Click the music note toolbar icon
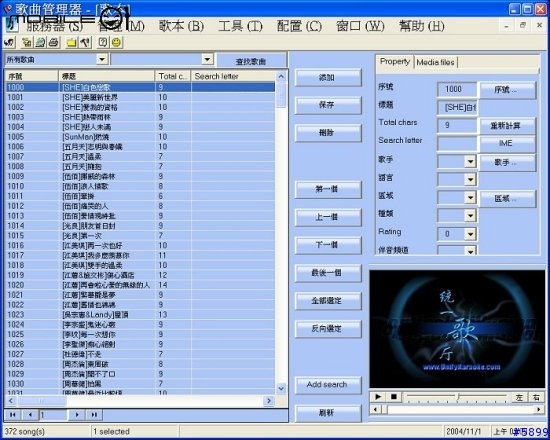 [x=9, y=42]
